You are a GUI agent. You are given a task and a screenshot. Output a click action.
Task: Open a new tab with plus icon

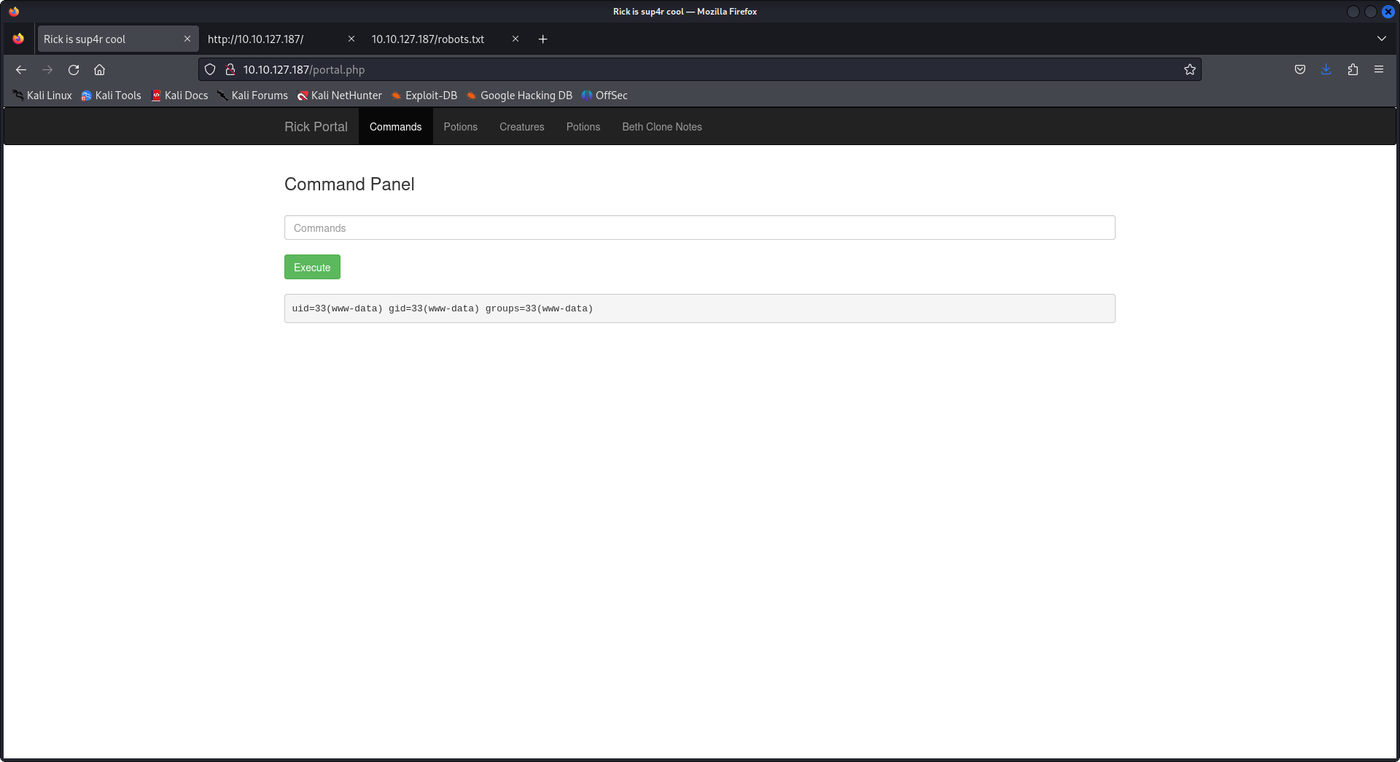tap(543, 39)
